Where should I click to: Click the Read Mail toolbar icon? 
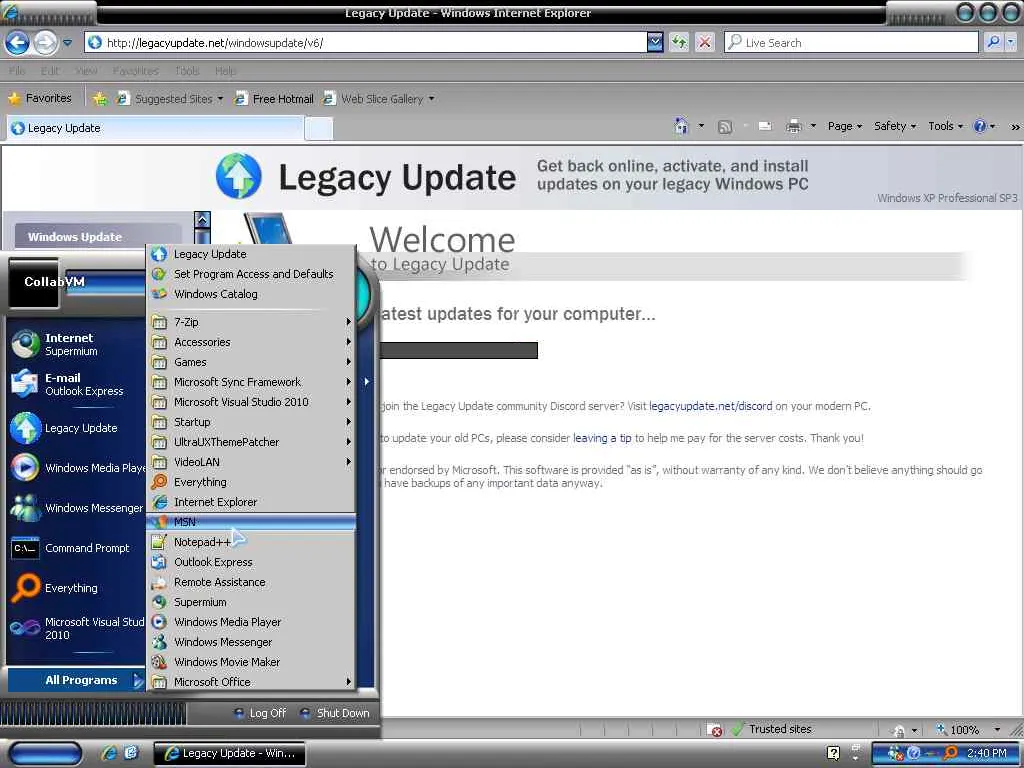pyautogui.click(x=765, y=127)
